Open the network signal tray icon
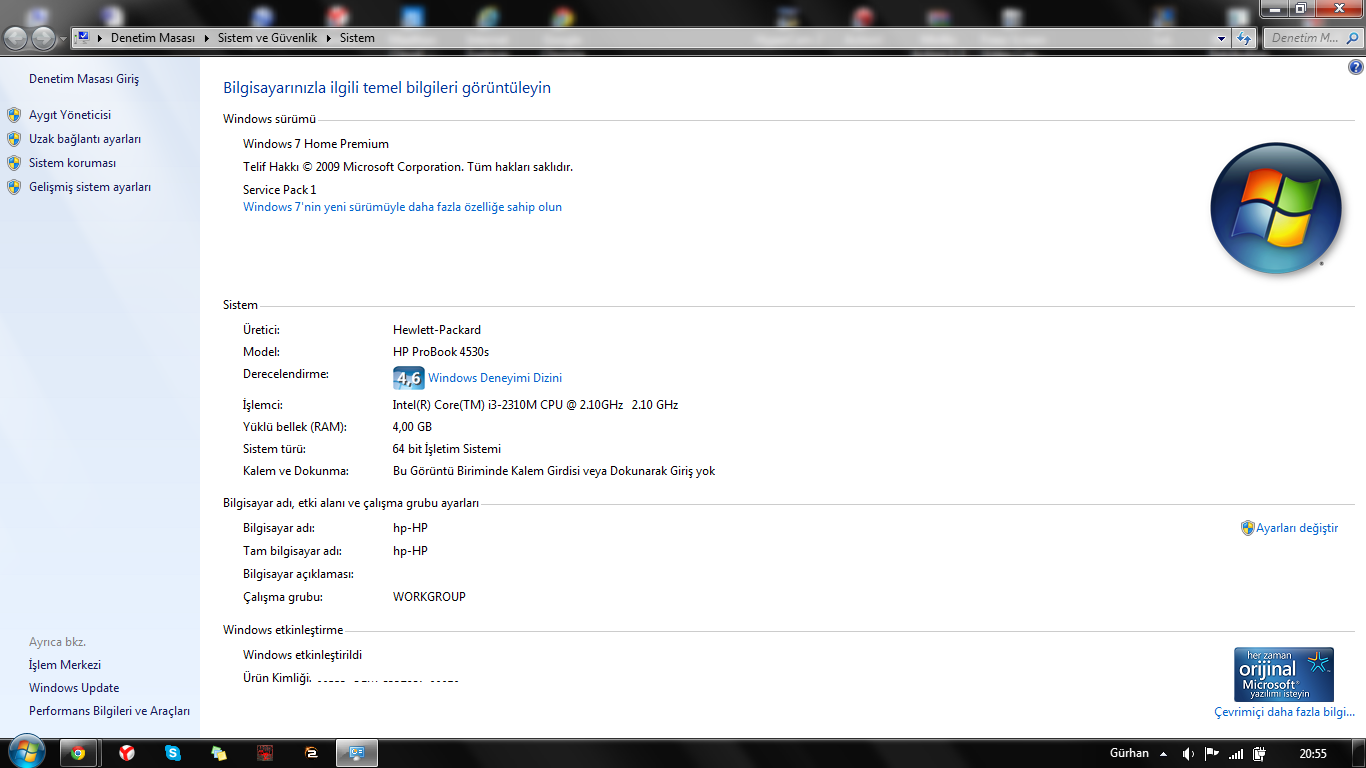The width and height of the screenshot is (1366, 768). 1236,754
